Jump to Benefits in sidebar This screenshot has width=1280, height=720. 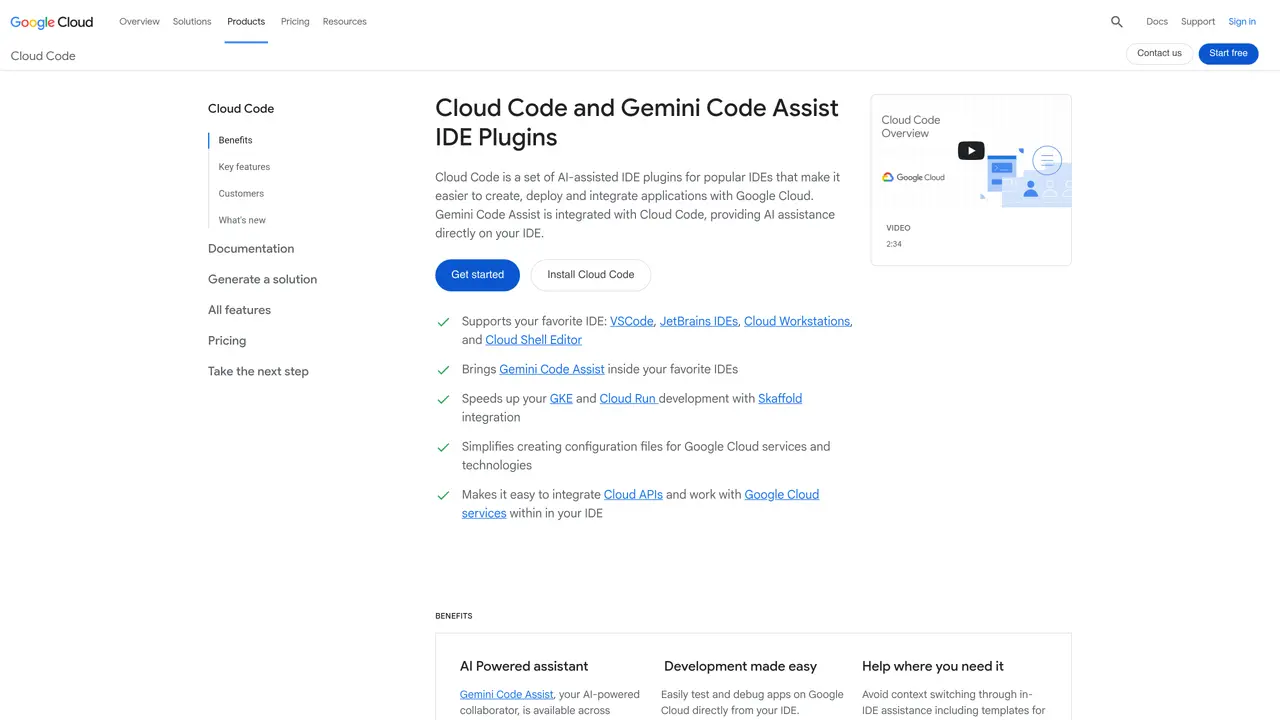tap(236, 140)
